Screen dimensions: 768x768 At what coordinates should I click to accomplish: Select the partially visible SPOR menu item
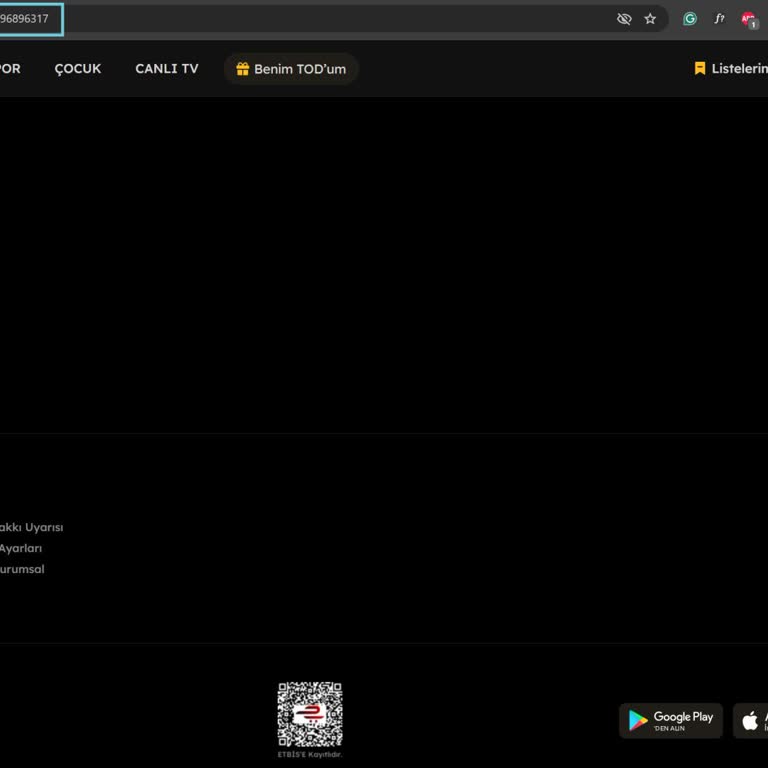(x=9, y=69)
